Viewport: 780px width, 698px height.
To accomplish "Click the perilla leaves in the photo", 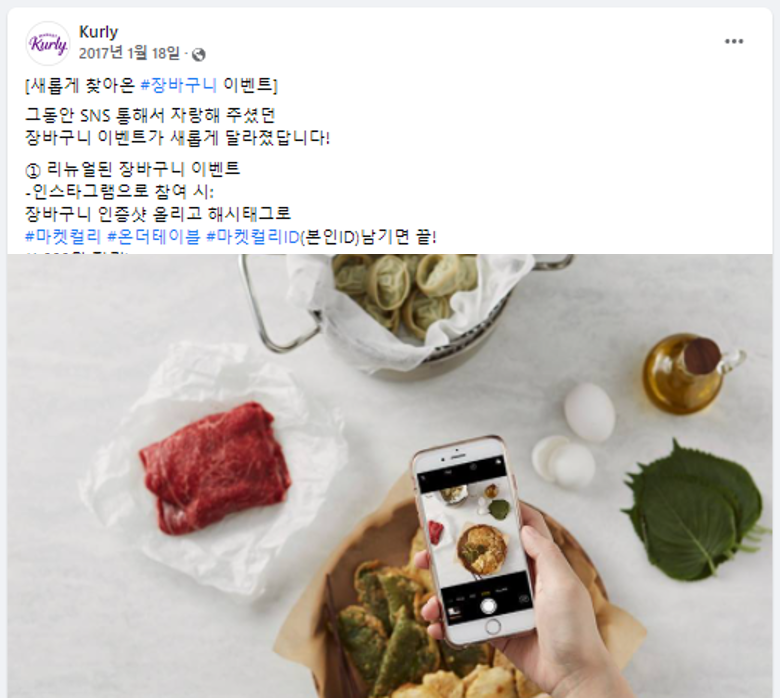I will [x=694, y=512].
